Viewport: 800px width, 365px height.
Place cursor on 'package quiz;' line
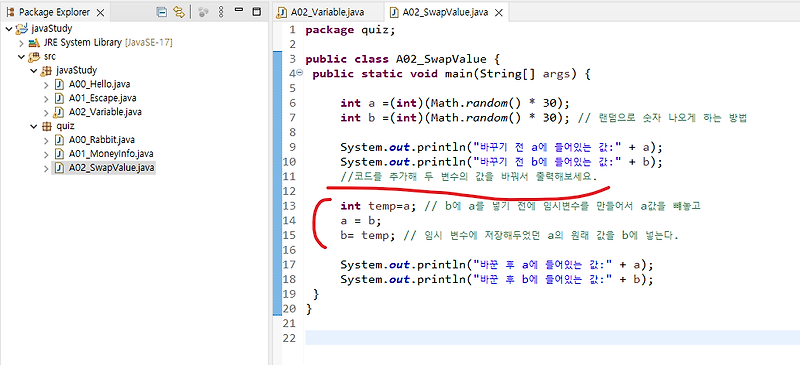(x=350, y=30)
